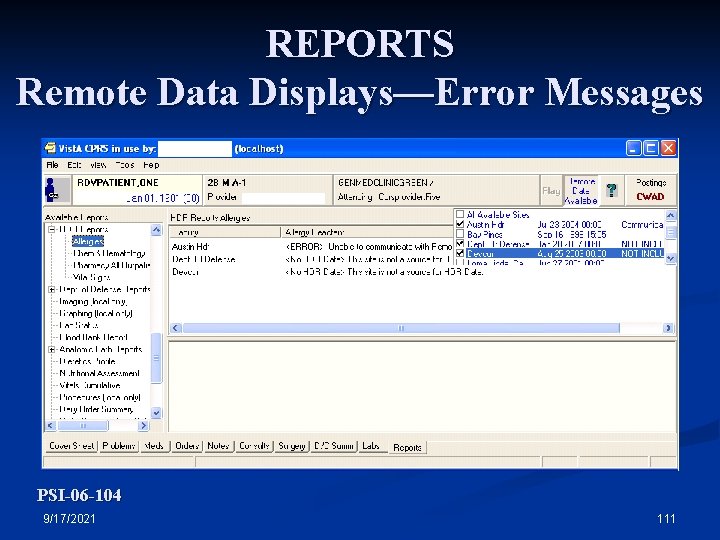Switch to the Cover Sheet tab

pyautogui.click(x=71, y=446)
